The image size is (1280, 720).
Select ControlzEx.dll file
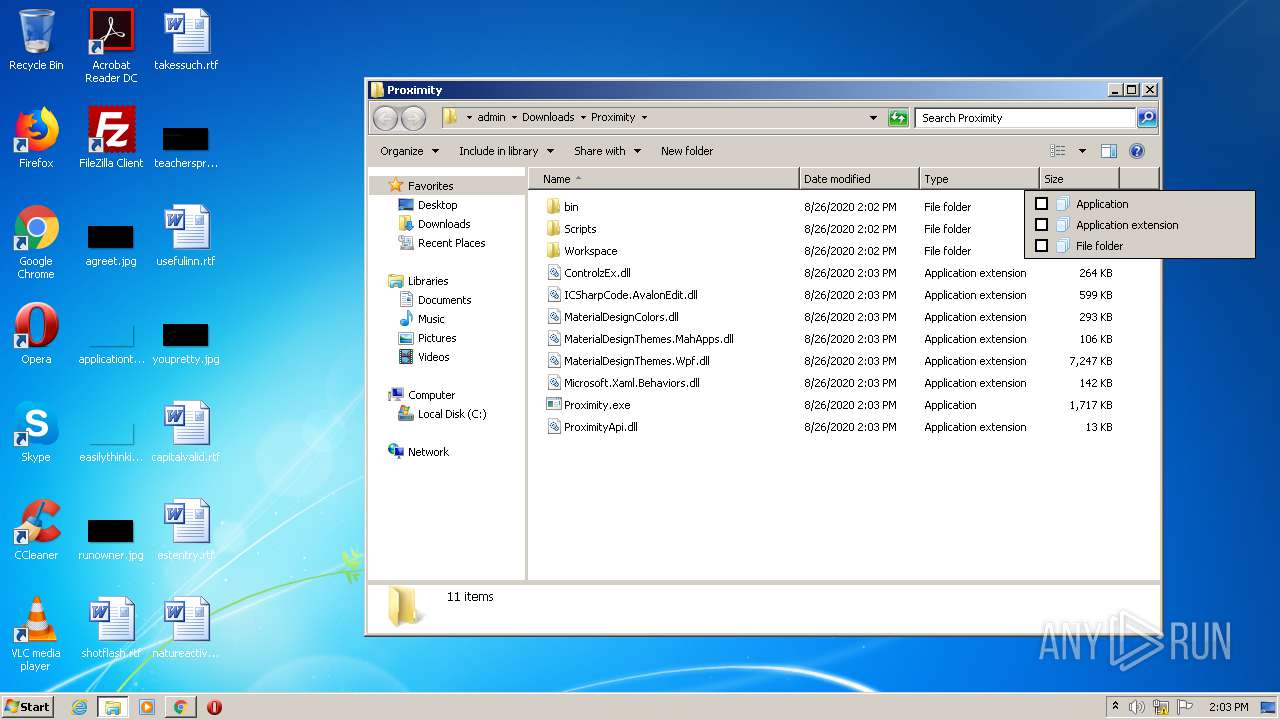pyautogui.click(x=597, y=273)
